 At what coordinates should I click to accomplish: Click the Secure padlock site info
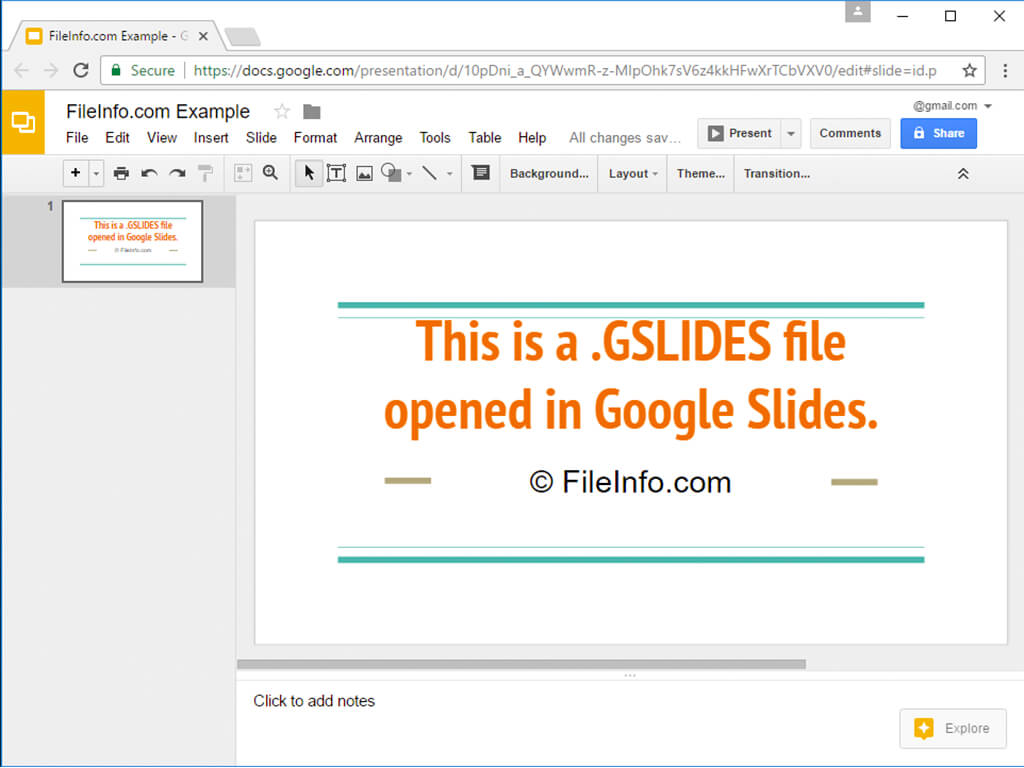(x=143, y=71)
